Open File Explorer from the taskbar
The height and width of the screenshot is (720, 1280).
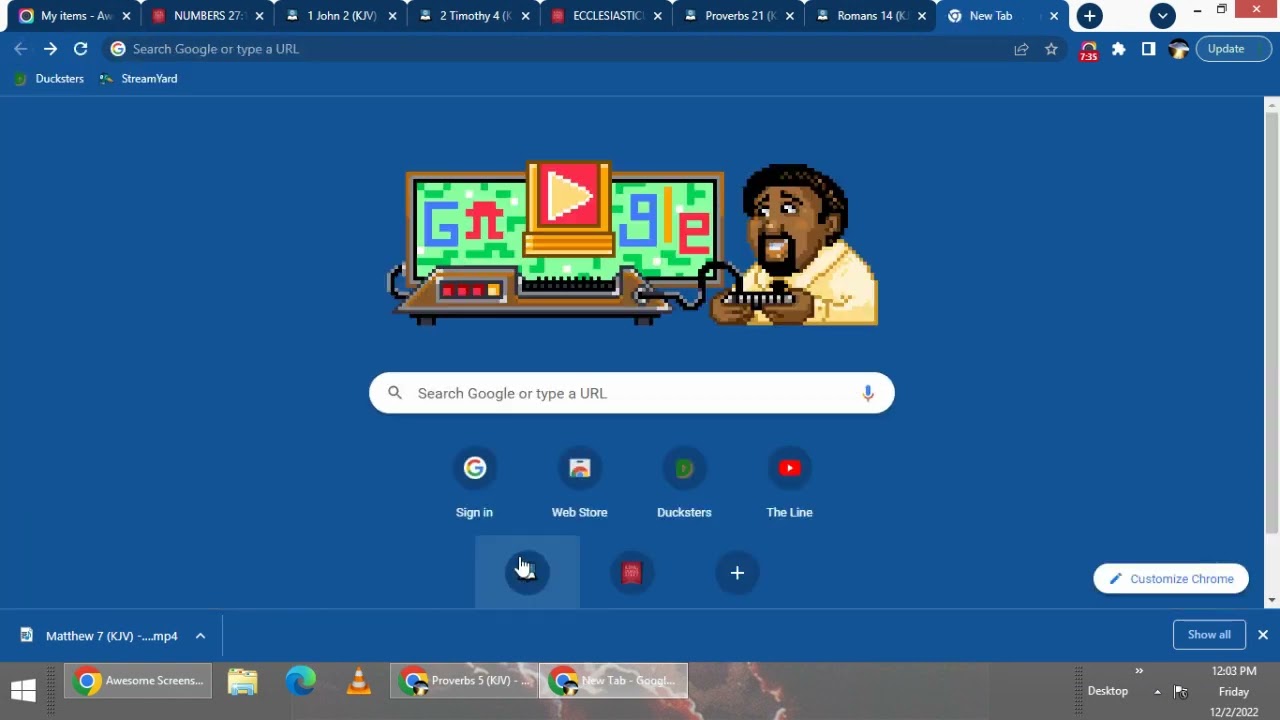point(242,682)
